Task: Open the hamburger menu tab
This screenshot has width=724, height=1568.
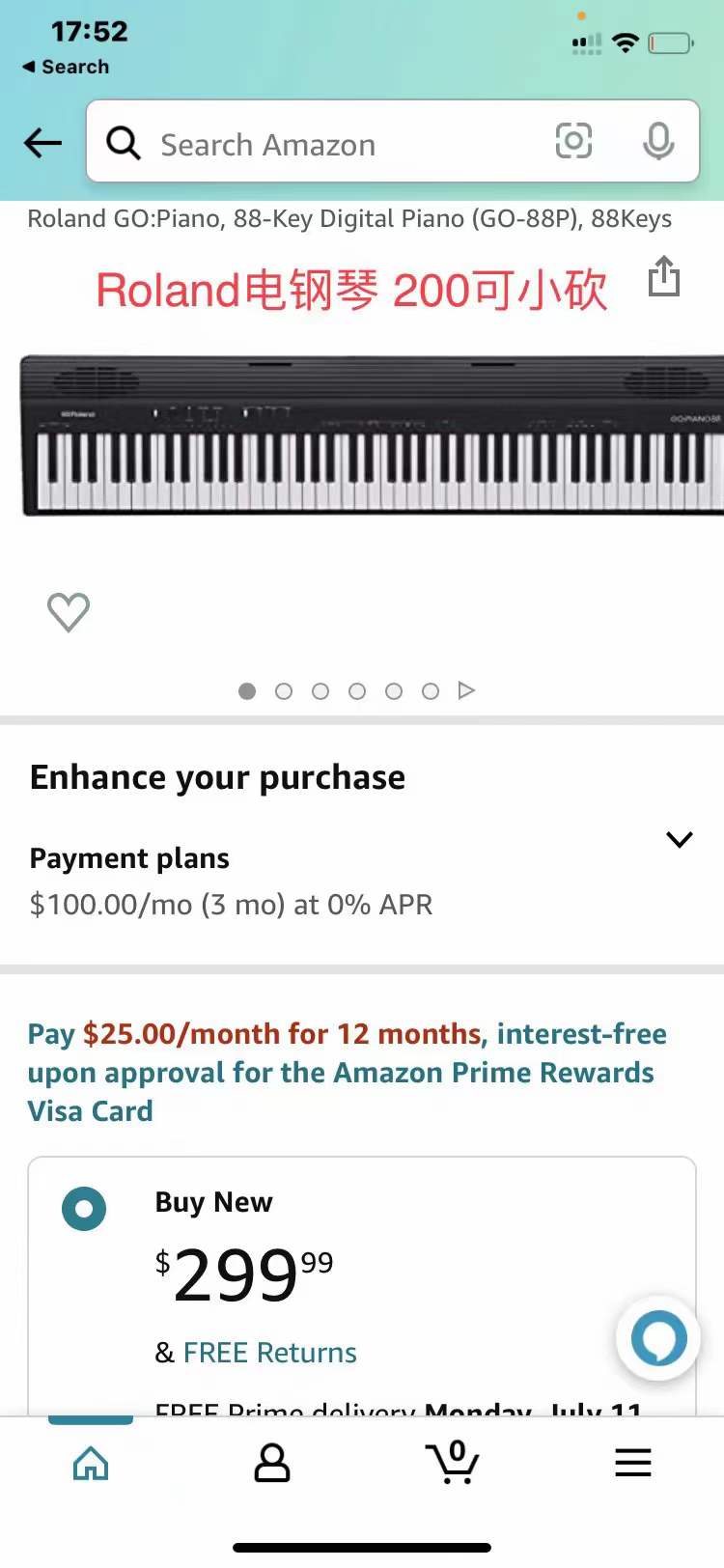Action: [x=633, y=1462]
